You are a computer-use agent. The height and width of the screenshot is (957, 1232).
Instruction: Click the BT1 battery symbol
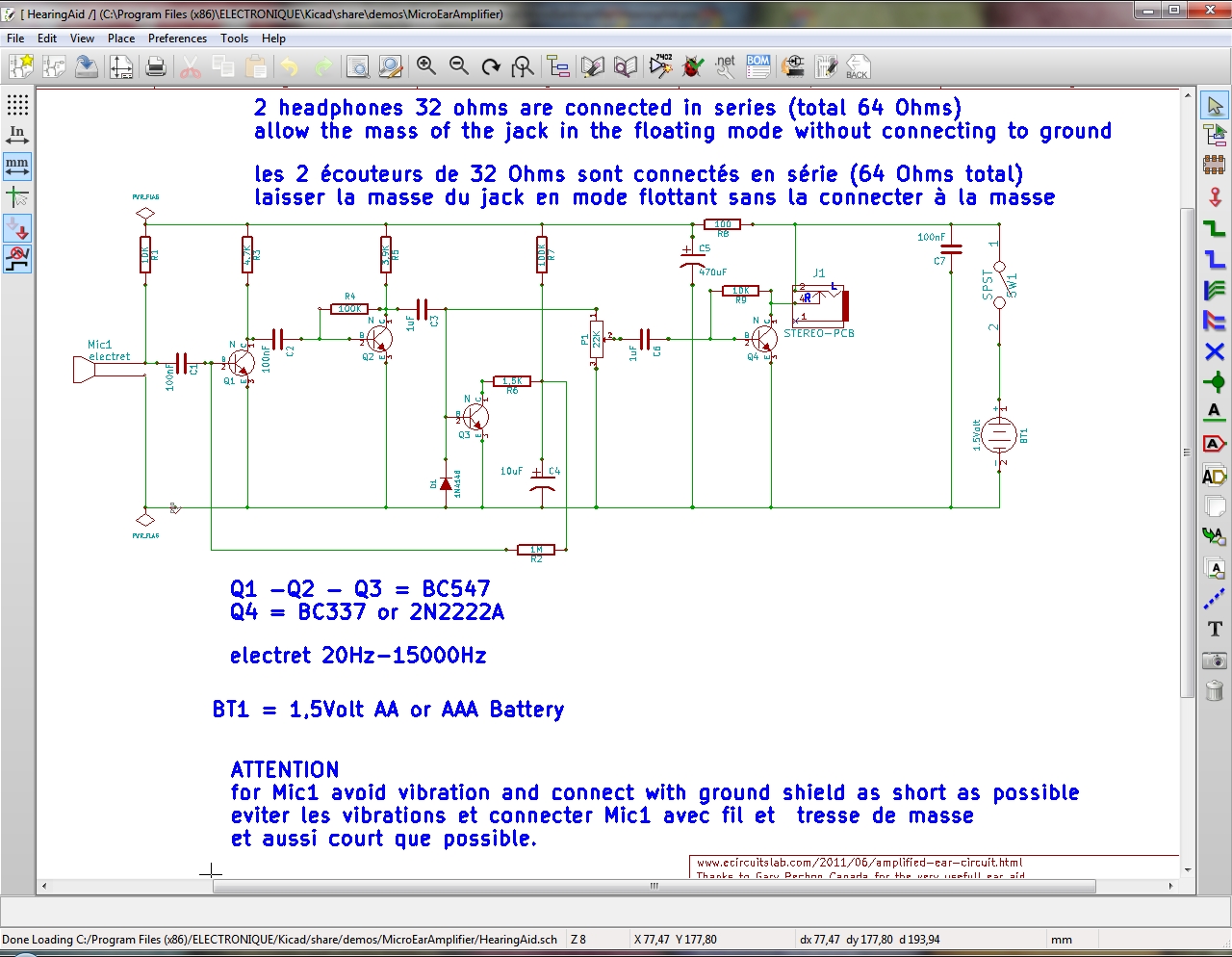pyautogui.click(x=999, y=435)
